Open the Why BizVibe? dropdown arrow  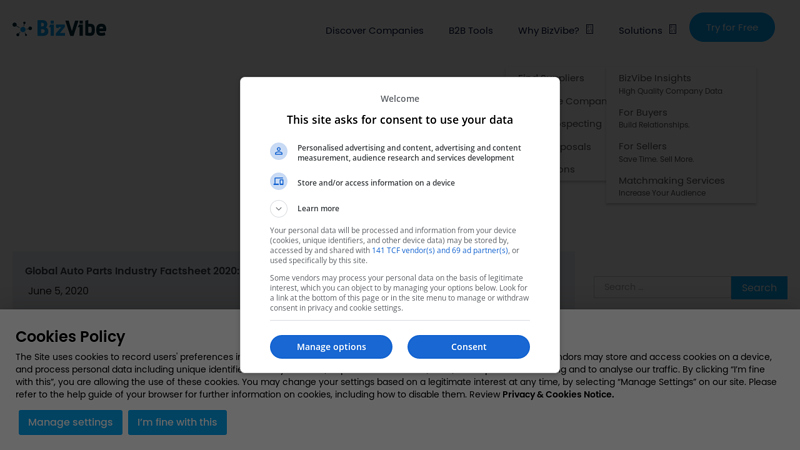[x=590, y=29]
